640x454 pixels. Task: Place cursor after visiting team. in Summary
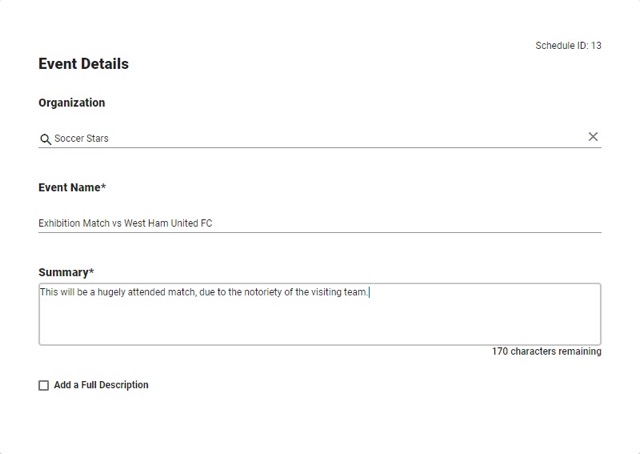coord(369,292)
